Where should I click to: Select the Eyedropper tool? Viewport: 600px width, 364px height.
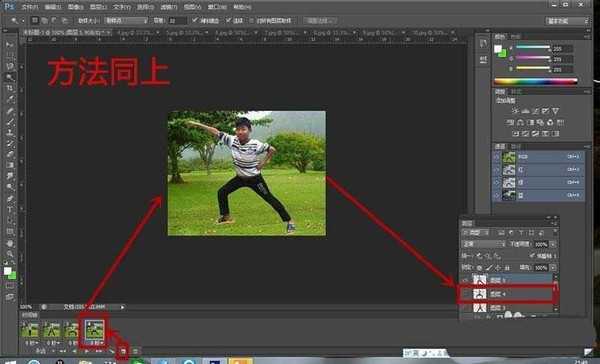click(9, 99)
